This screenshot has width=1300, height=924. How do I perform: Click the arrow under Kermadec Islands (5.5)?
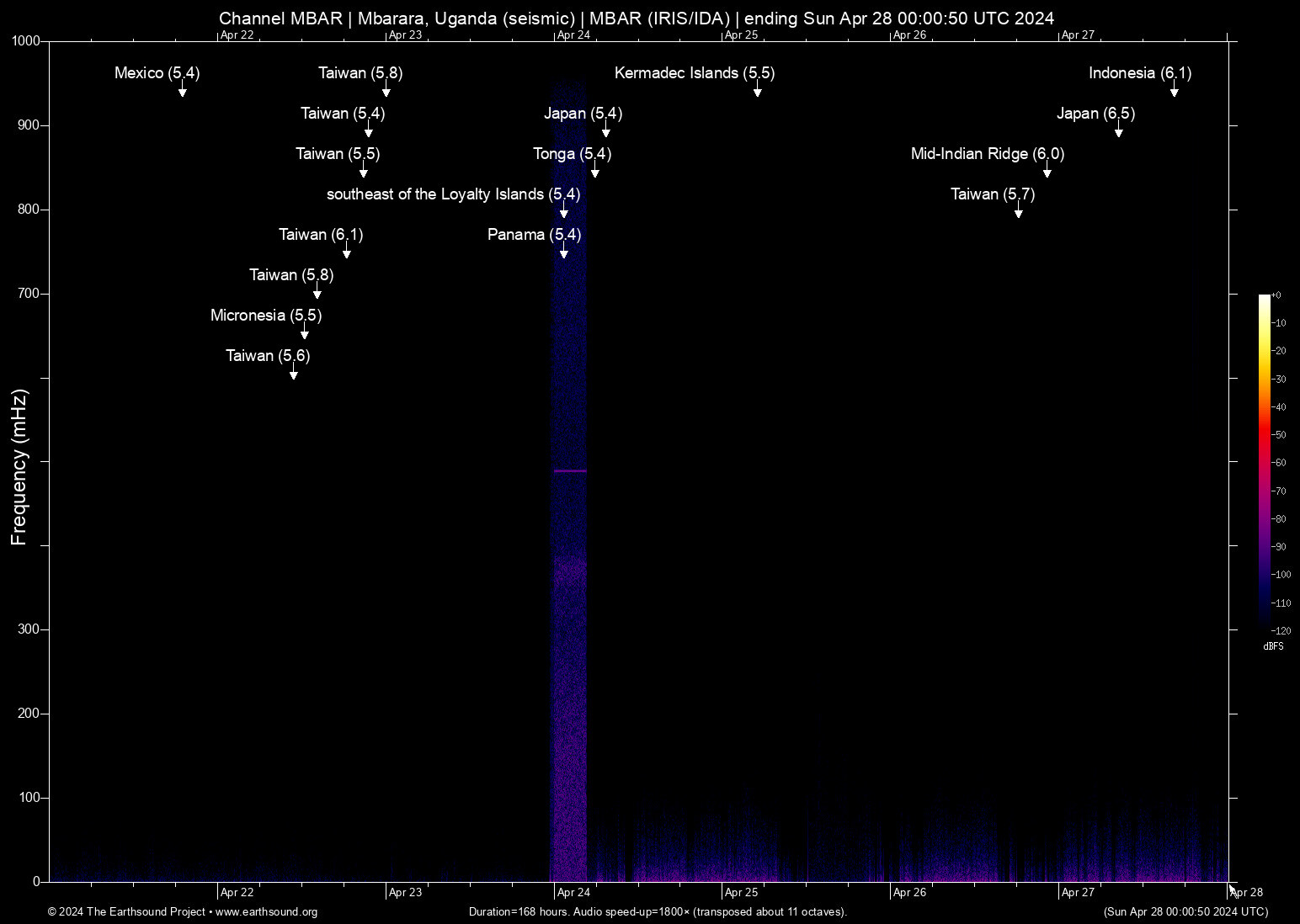point(757,91)
